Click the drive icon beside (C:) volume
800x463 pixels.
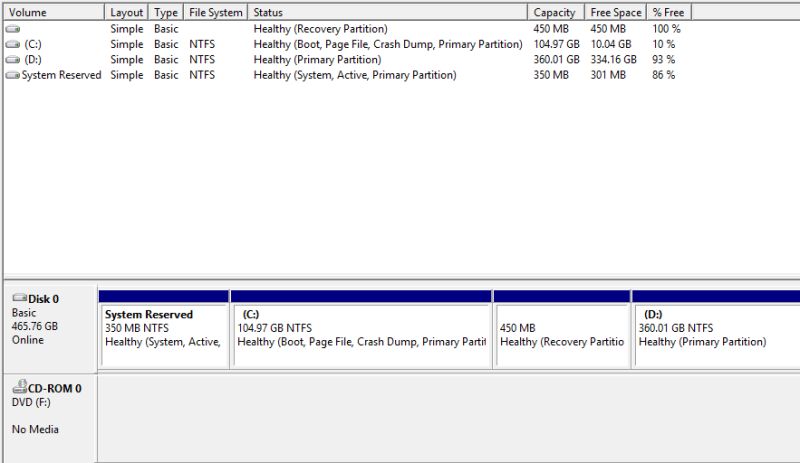13,44
